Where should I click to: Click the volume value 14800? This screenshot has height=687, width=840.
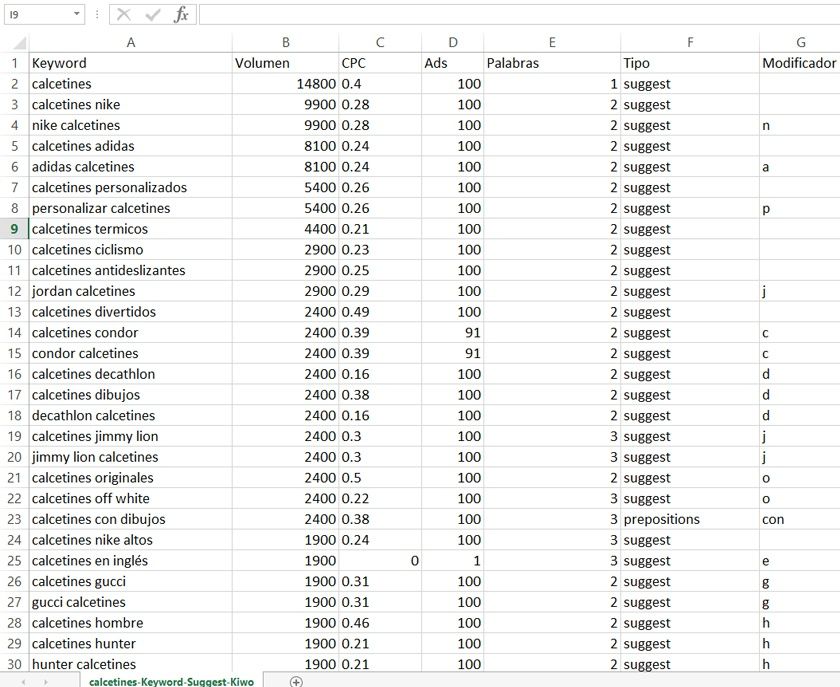[286, 84]
